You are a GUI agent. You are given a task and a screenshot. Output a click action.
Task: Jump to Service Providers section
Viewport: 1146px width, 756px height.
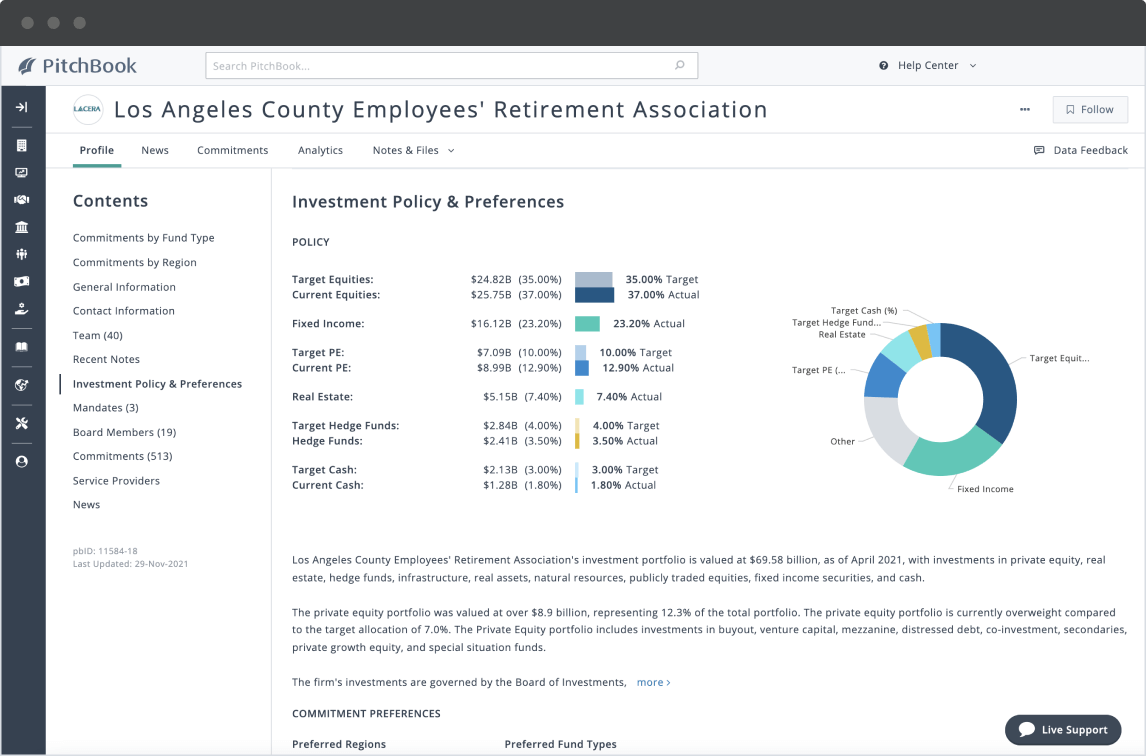point(116,480)
